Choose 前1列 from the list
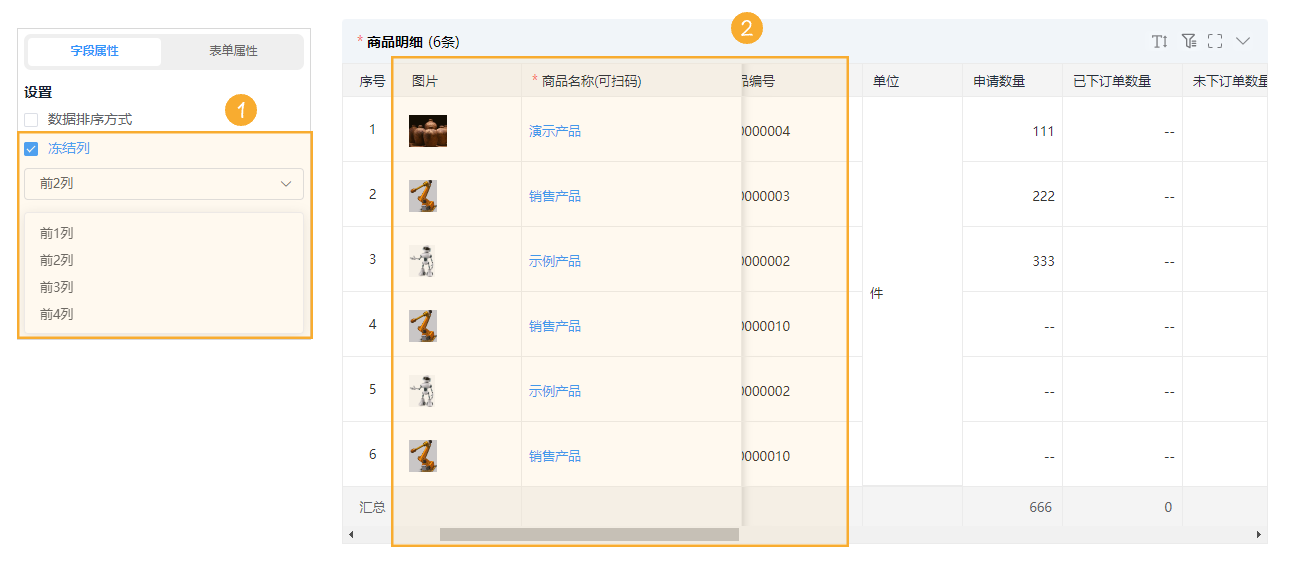The width and height of the screenshot is (1293, 564). [x=164, y=233]
